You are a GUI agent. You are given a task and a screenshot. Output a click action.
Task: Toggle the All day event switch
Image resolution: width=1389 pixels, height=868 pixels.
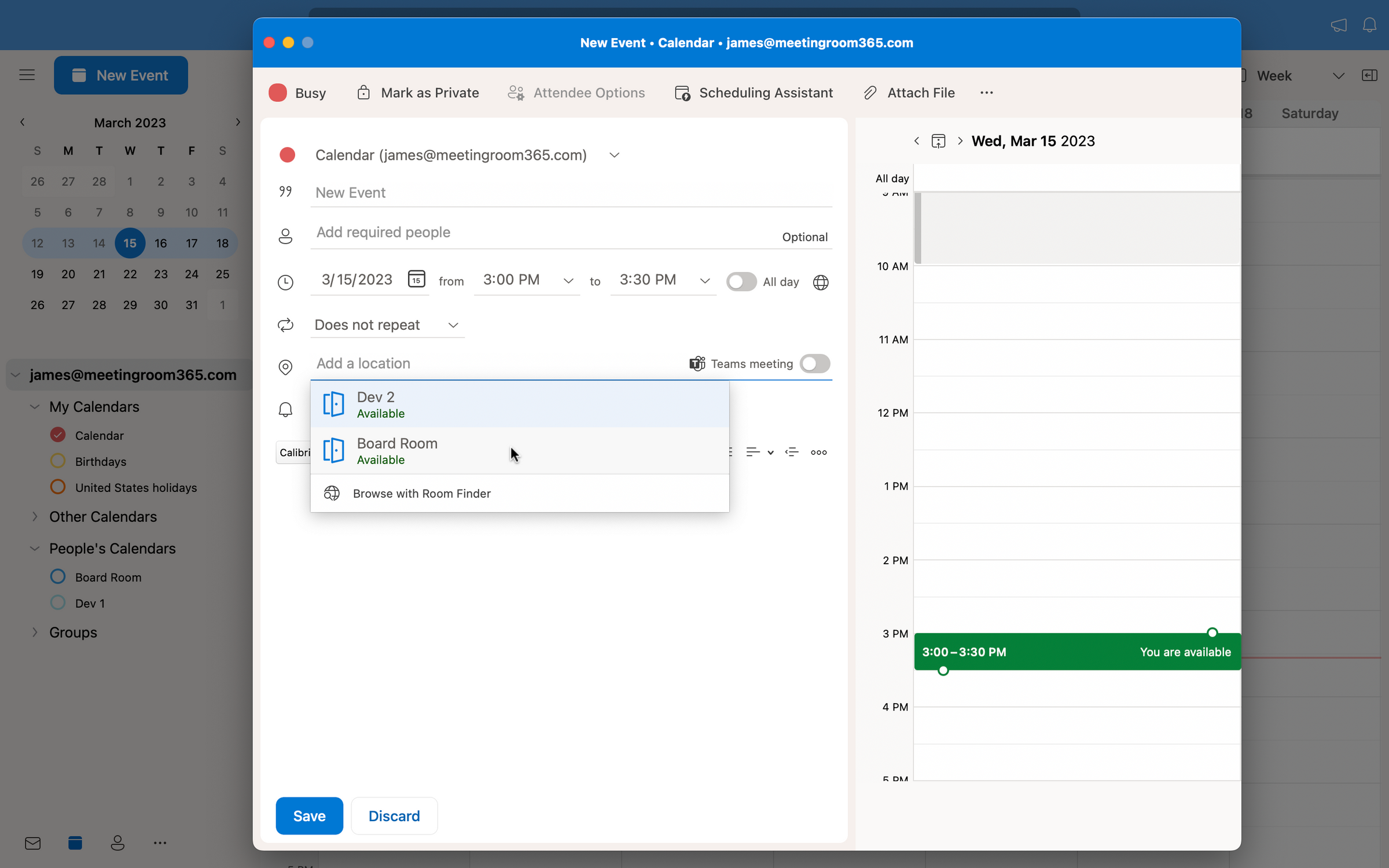pyautogui.click(x=741, y=281)
